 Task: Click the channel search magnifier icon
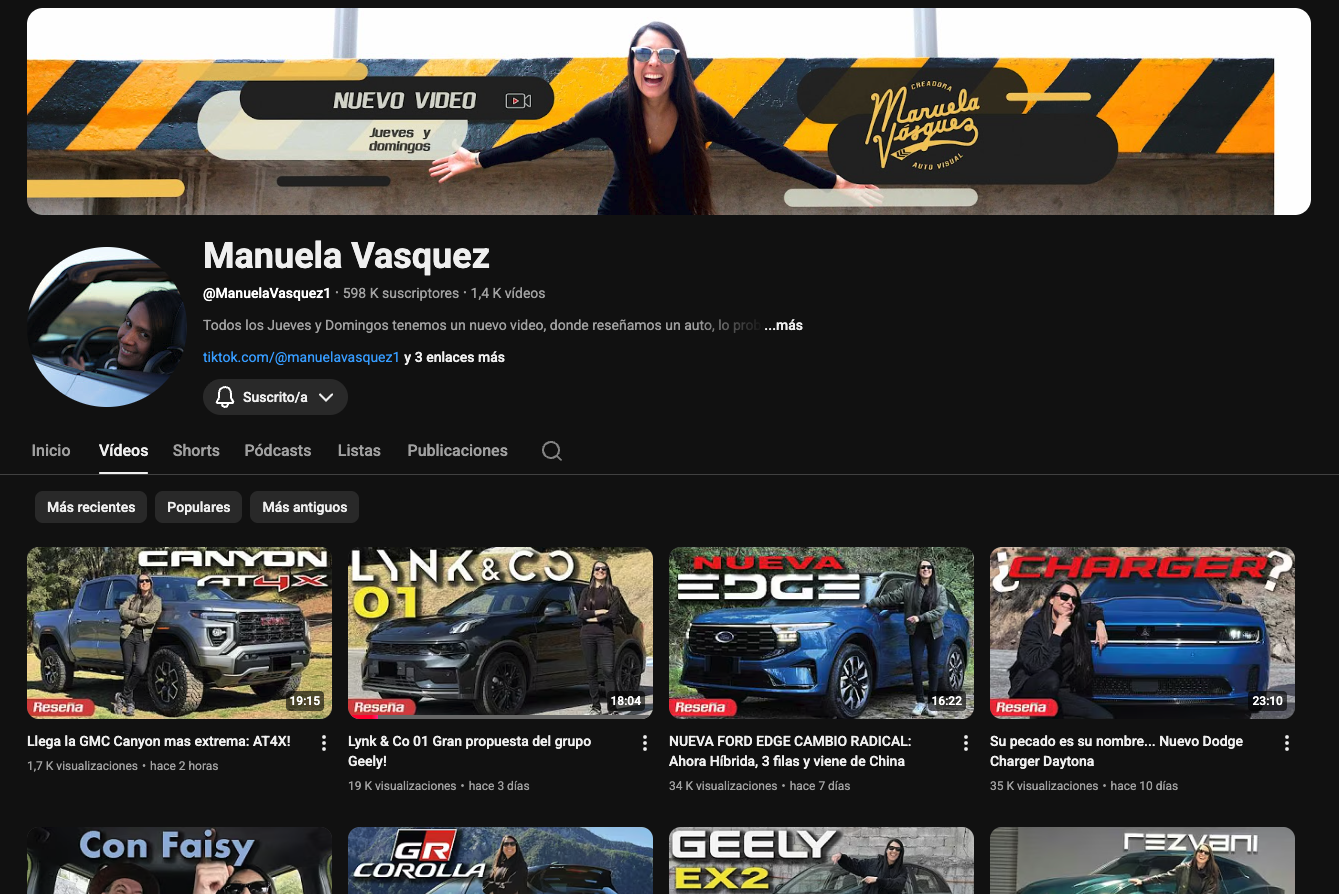tap(551, 451)
